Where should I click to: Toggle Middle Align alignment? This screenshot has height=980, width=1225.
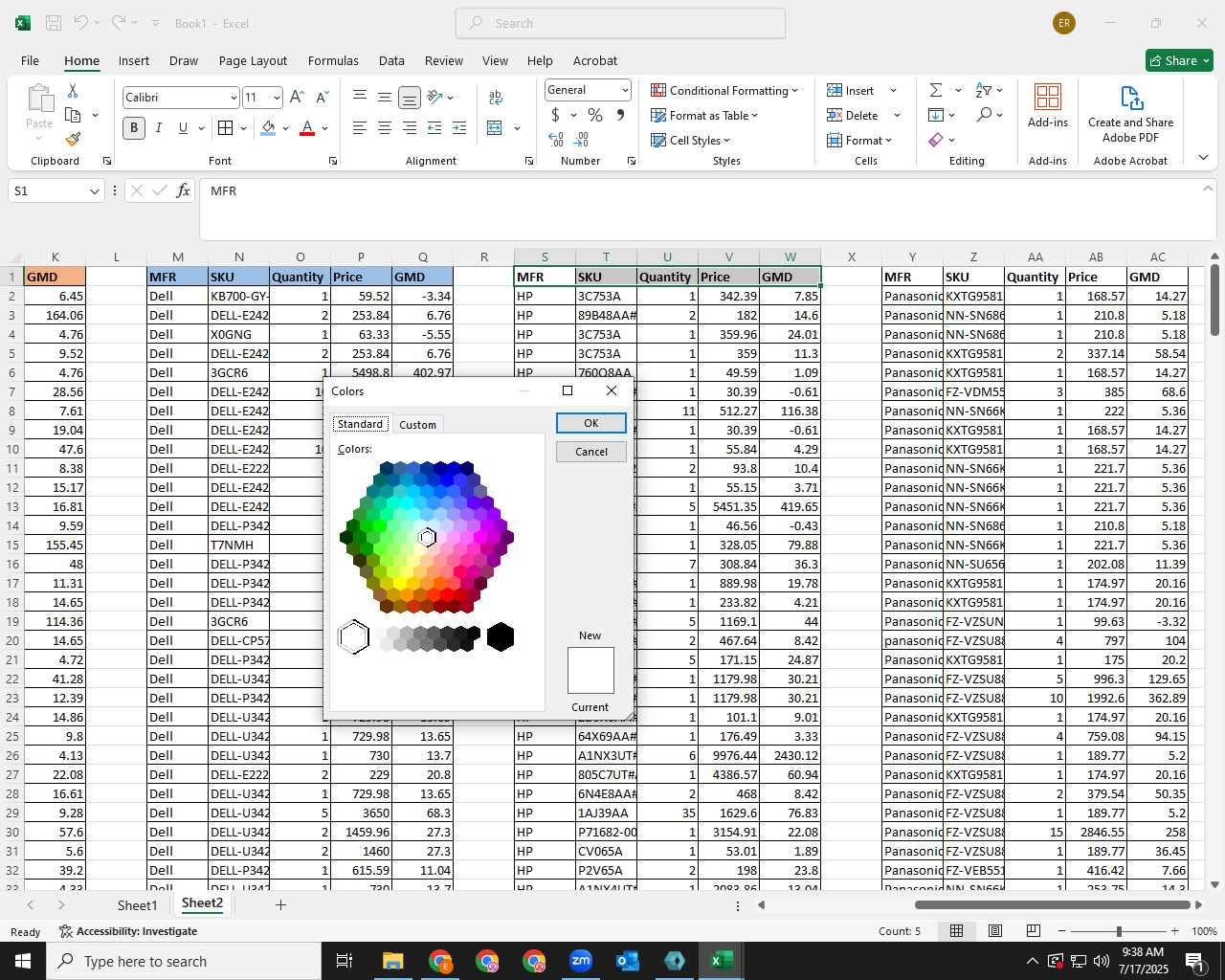[x=385, y=98]
